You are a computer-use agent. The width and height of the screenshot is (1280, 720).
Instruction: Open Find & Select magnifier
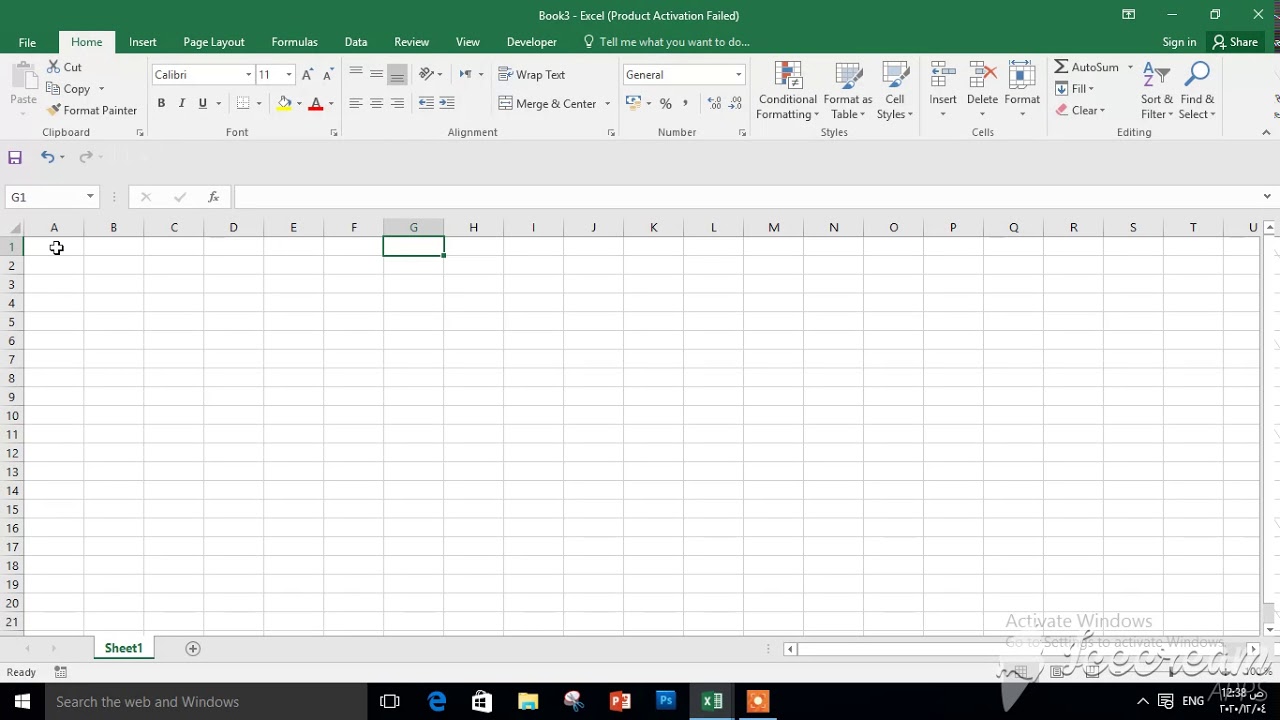coord(1197,90)
